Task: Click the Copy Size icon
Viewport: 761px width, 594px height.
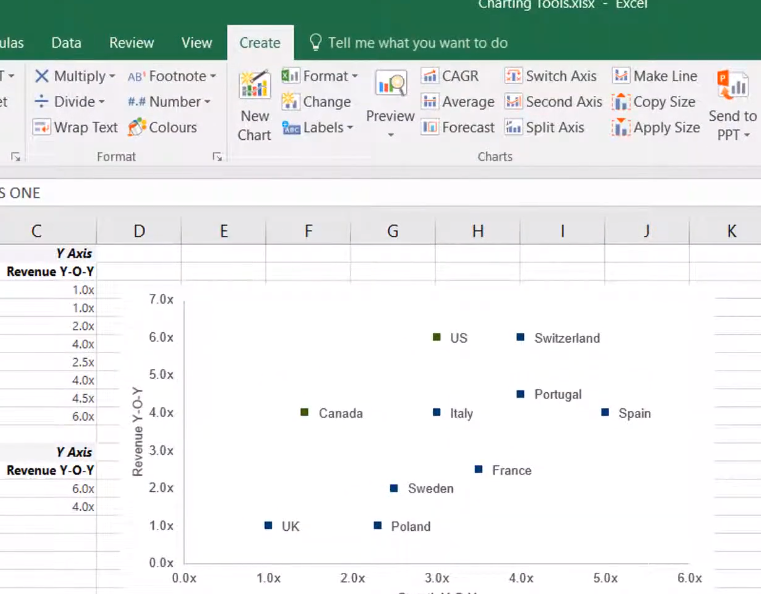Action: click(x=621, y=102)
